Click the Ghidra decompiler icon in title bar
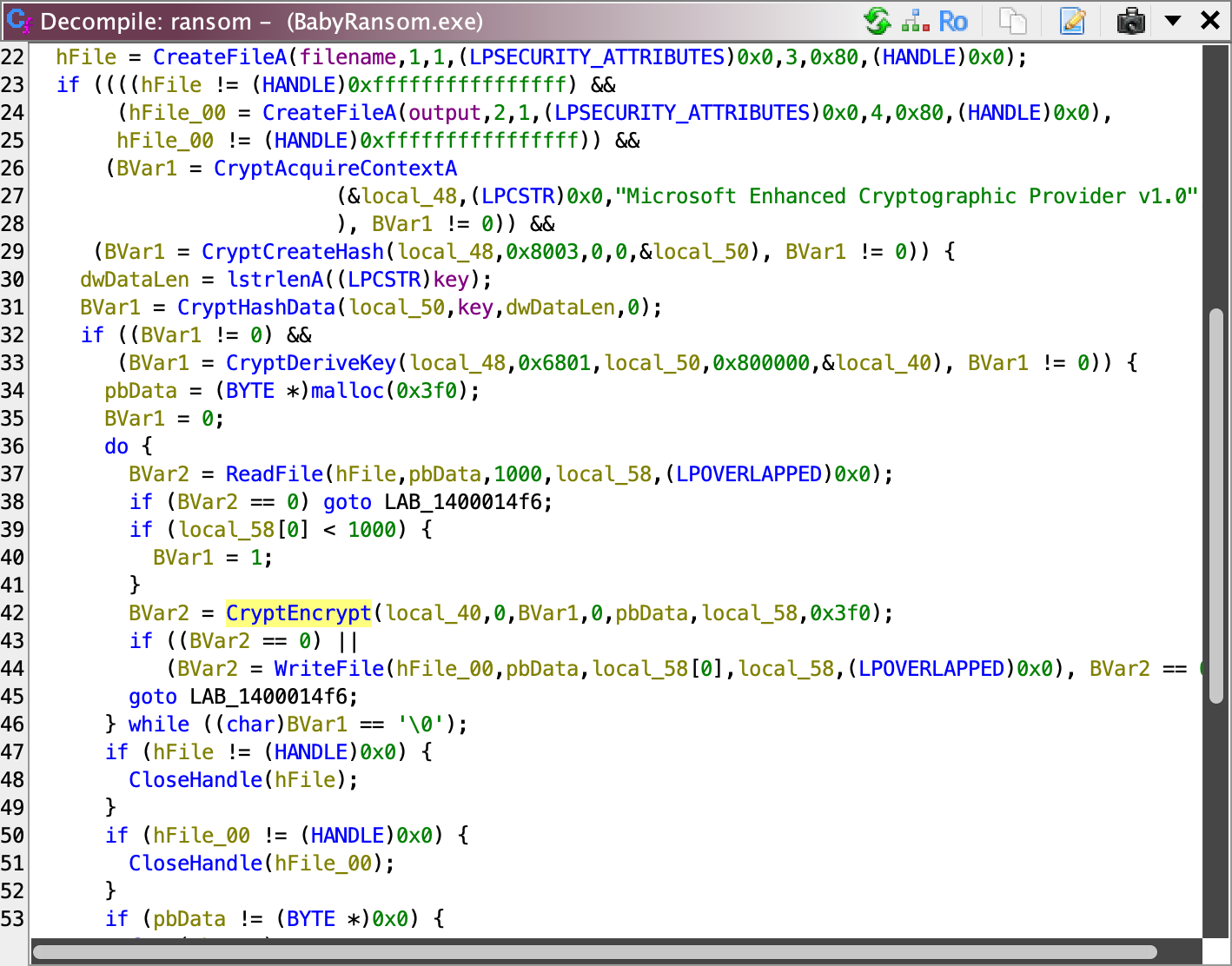This screenshot has height=966, width=1232. [17, 21]
